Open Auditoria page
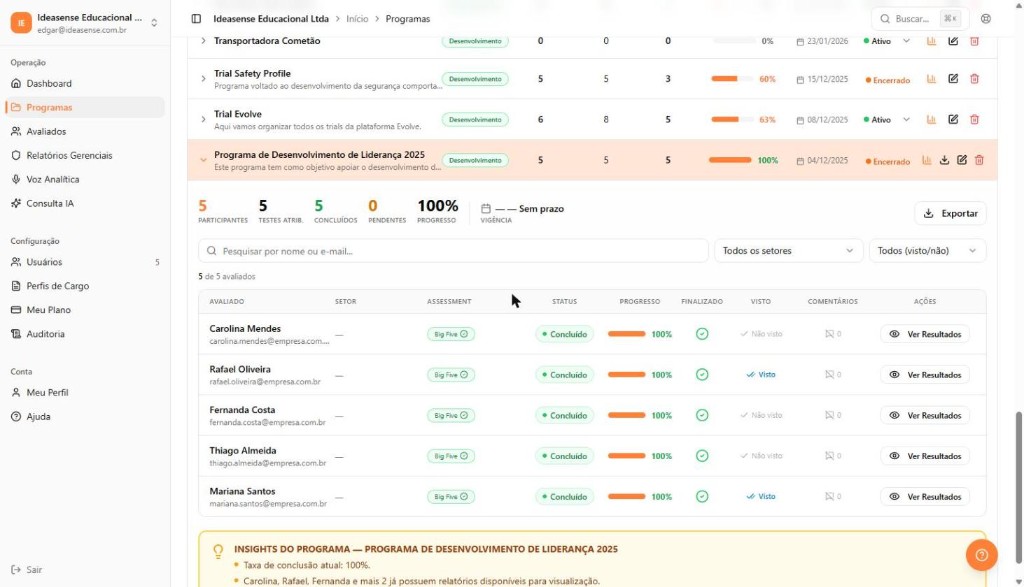Viewport: 1024px width, 587px height. coord(85,334)
